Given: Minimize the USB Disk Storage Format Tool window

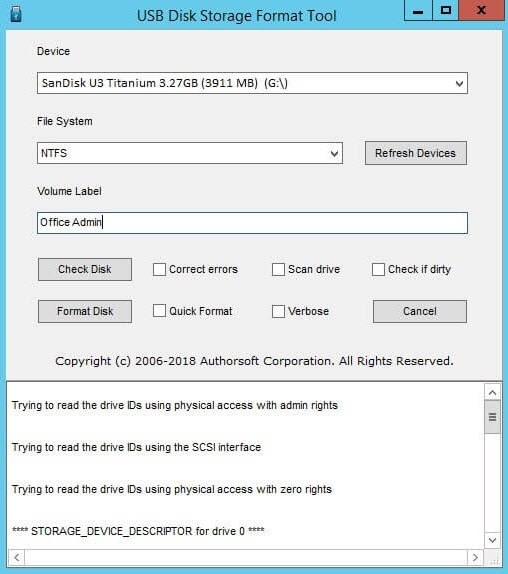Looking at the screenshot, I should [x=418, y=11].
